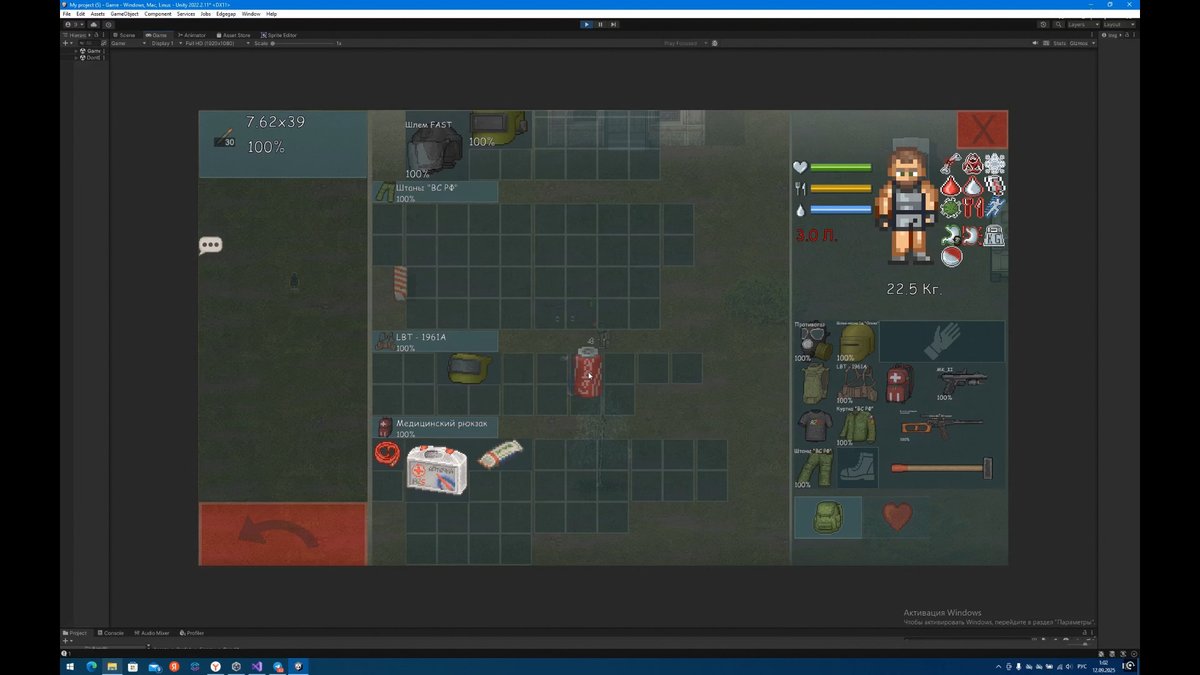Image resolution: width=1200 pixels, height=675 pixels.
Task: Select the green backpack inventory tab
Action: click(828, 517)
